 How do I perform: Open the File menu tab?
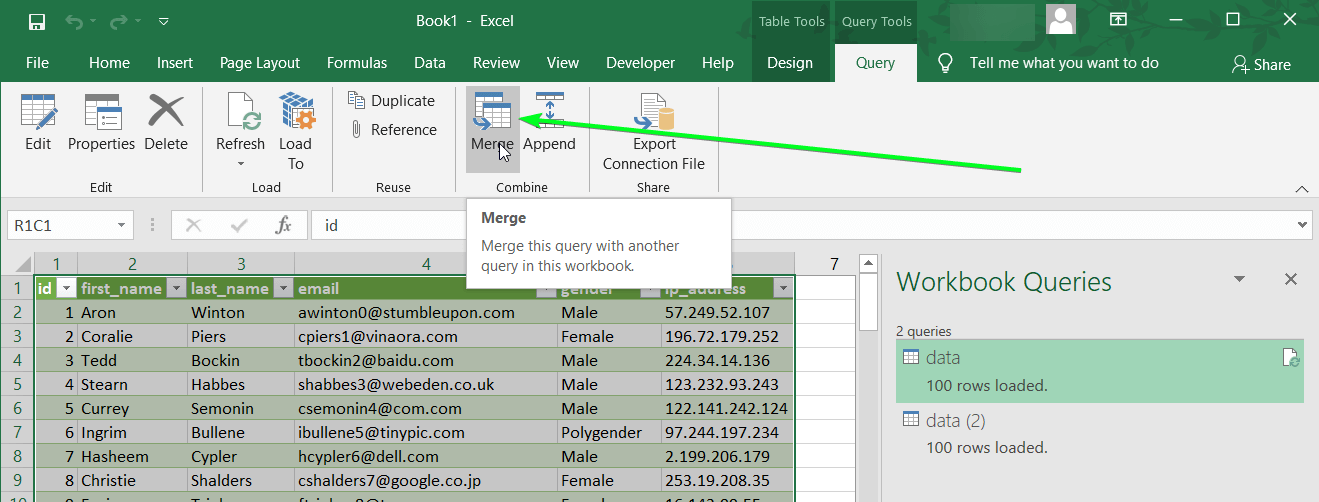click(37, 63)
